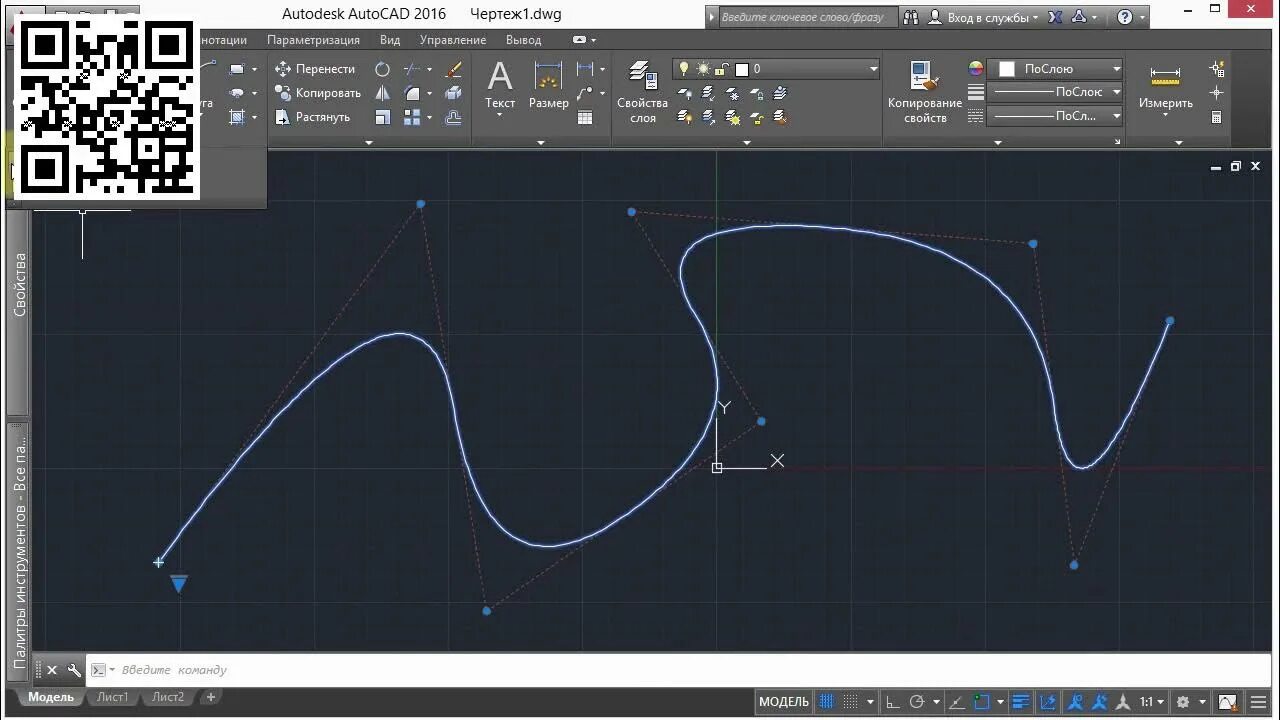The image size is (1280, 720).
Task: Open the Quick Calculator icon
Action: click(1217, 117)
